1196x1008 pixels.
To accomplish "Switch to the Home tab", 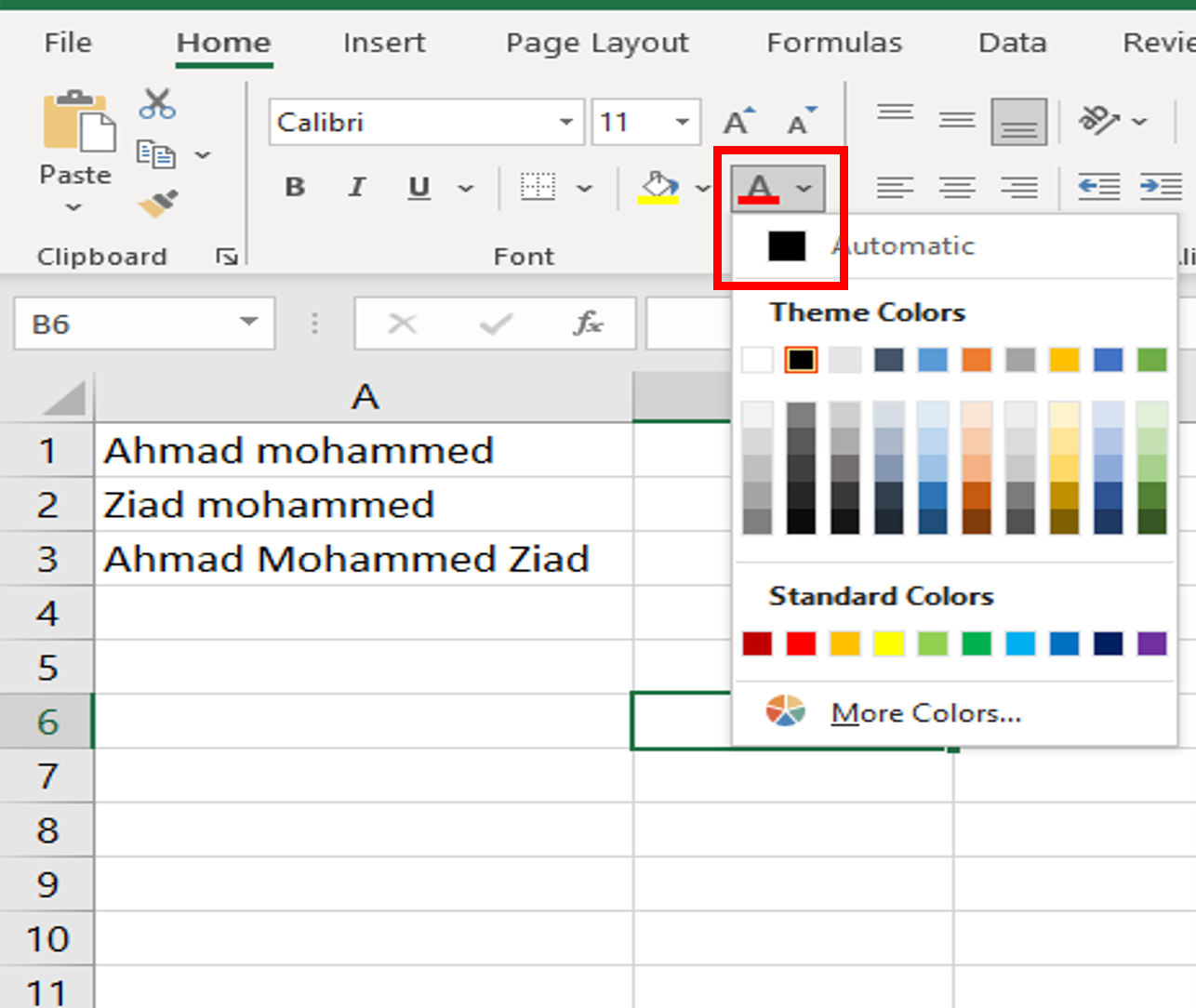I will (223, 43).
